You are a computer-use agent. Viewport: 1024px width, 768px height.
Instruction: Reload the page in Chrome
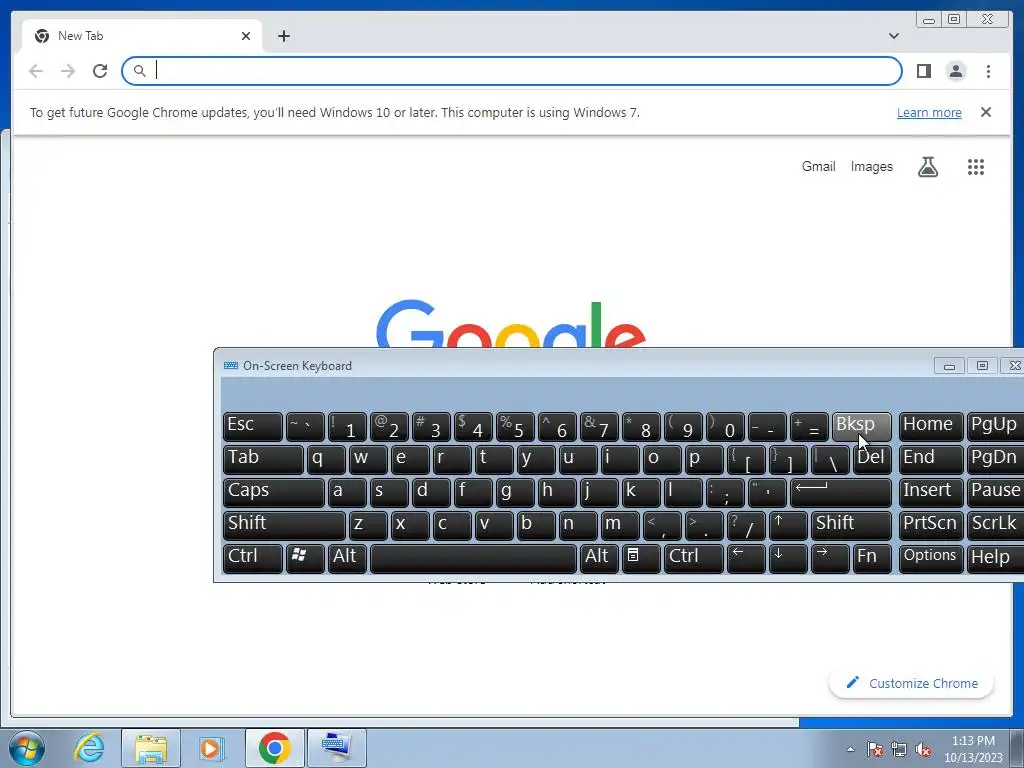pos(100,71)
